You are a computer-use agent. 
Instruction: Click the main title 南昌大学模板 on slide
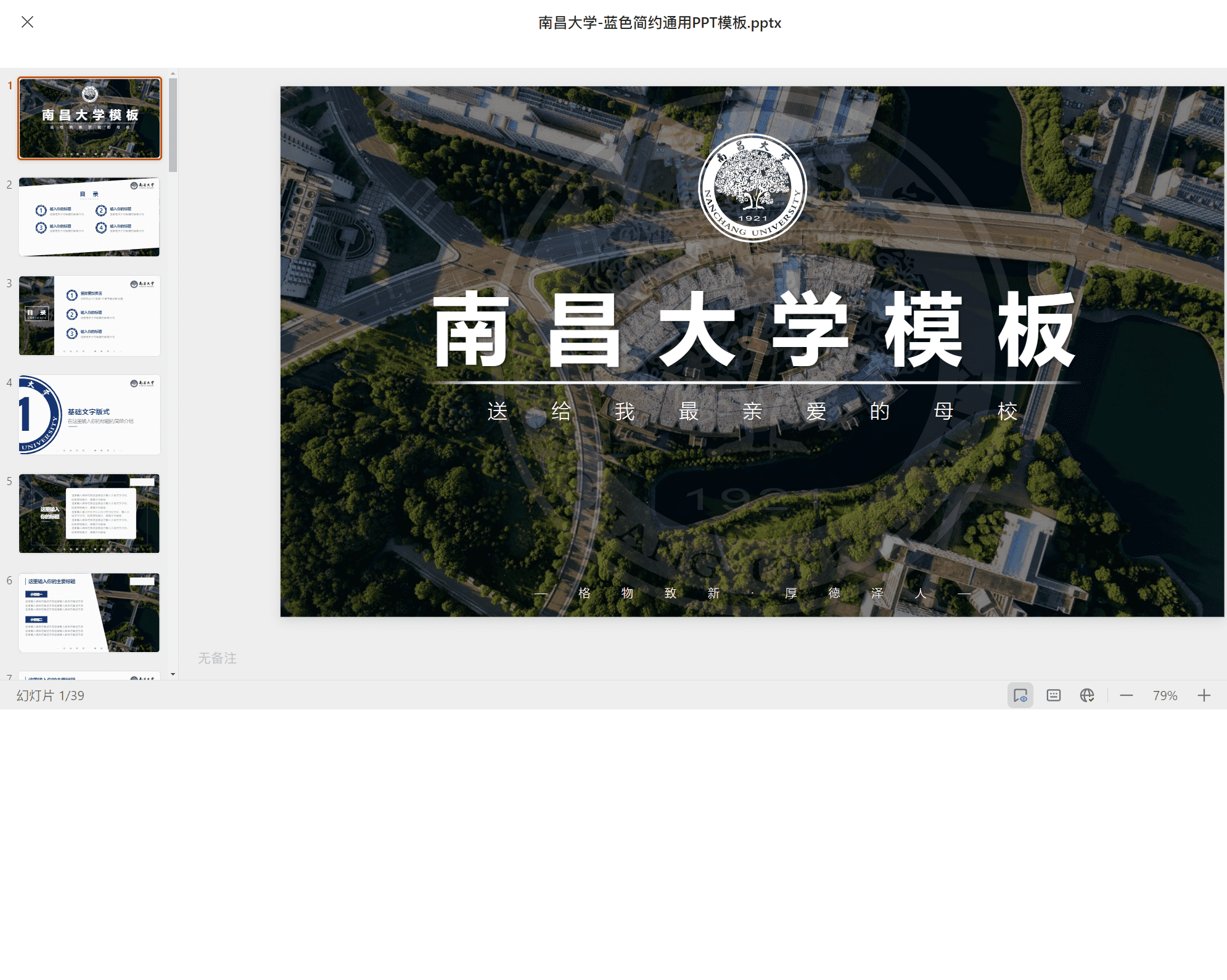pos(753,330)
